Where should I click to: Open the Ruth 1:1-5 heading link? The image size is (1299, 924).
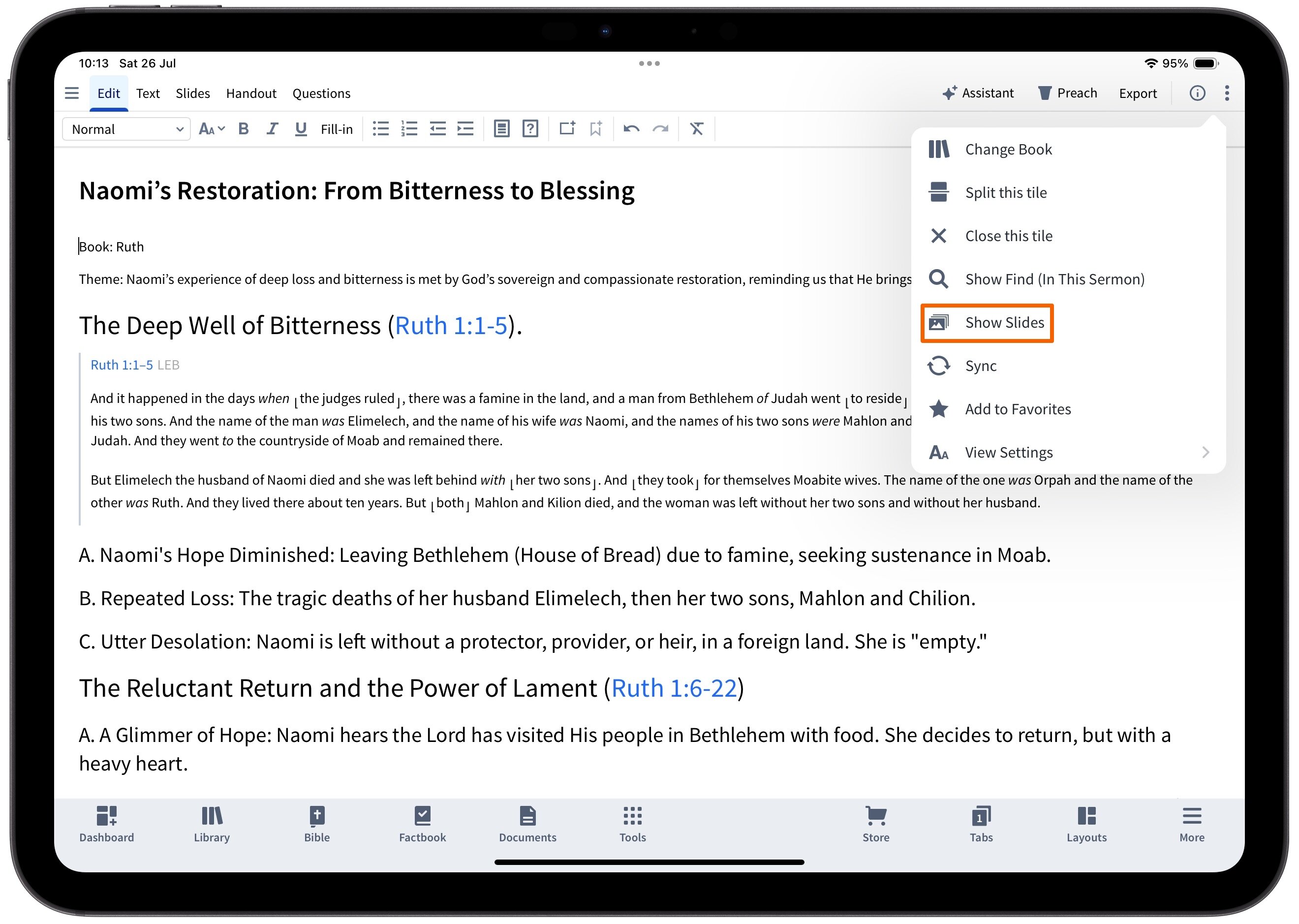coord(451,325)
